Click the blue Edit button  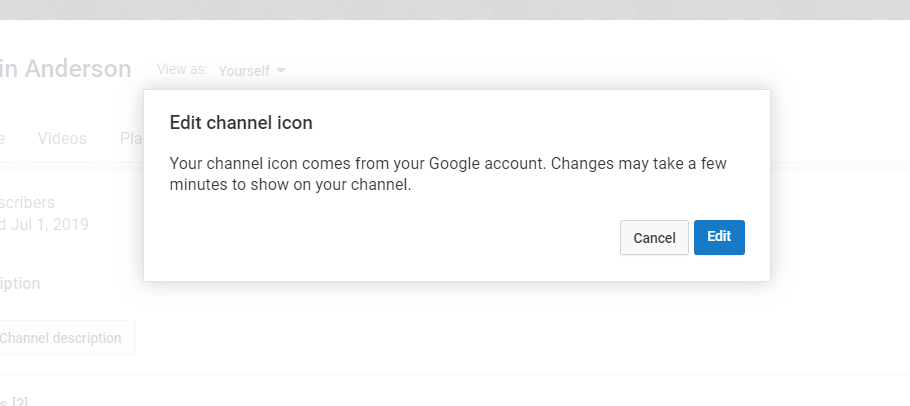coord(719,237)
